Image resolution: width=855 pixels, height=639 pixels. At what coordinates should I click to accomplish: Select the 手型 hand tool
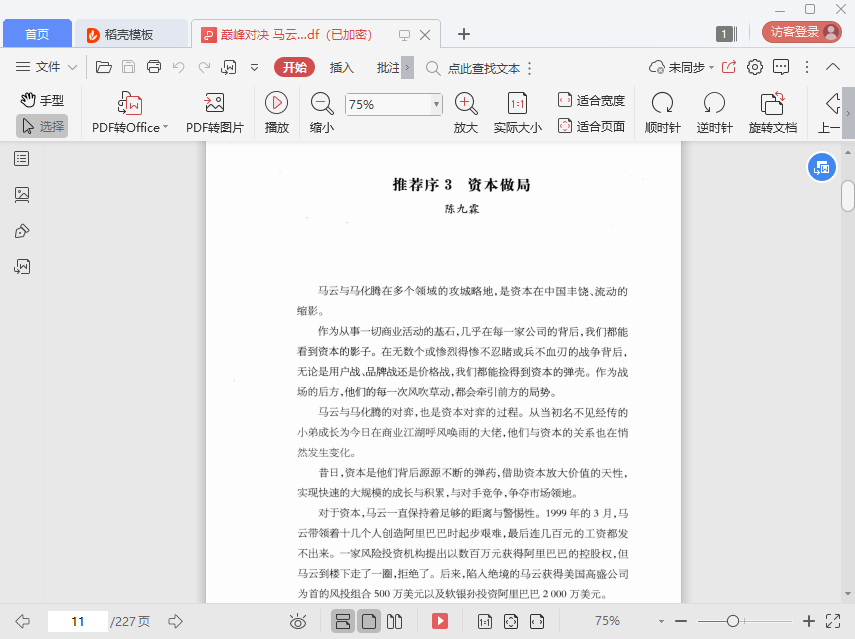click(42, 100)
